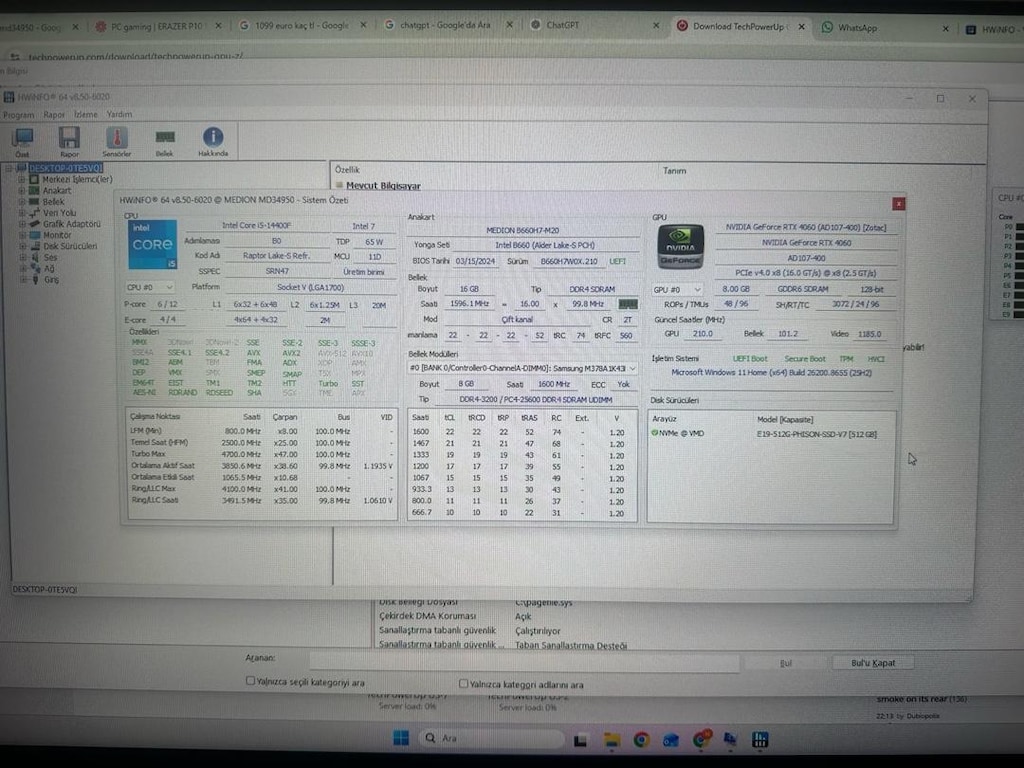Expand the Disk Sürücüleri tree node
Image resolution: width=1024 pixels, height=768 pixels.
[x=22, y=246]
